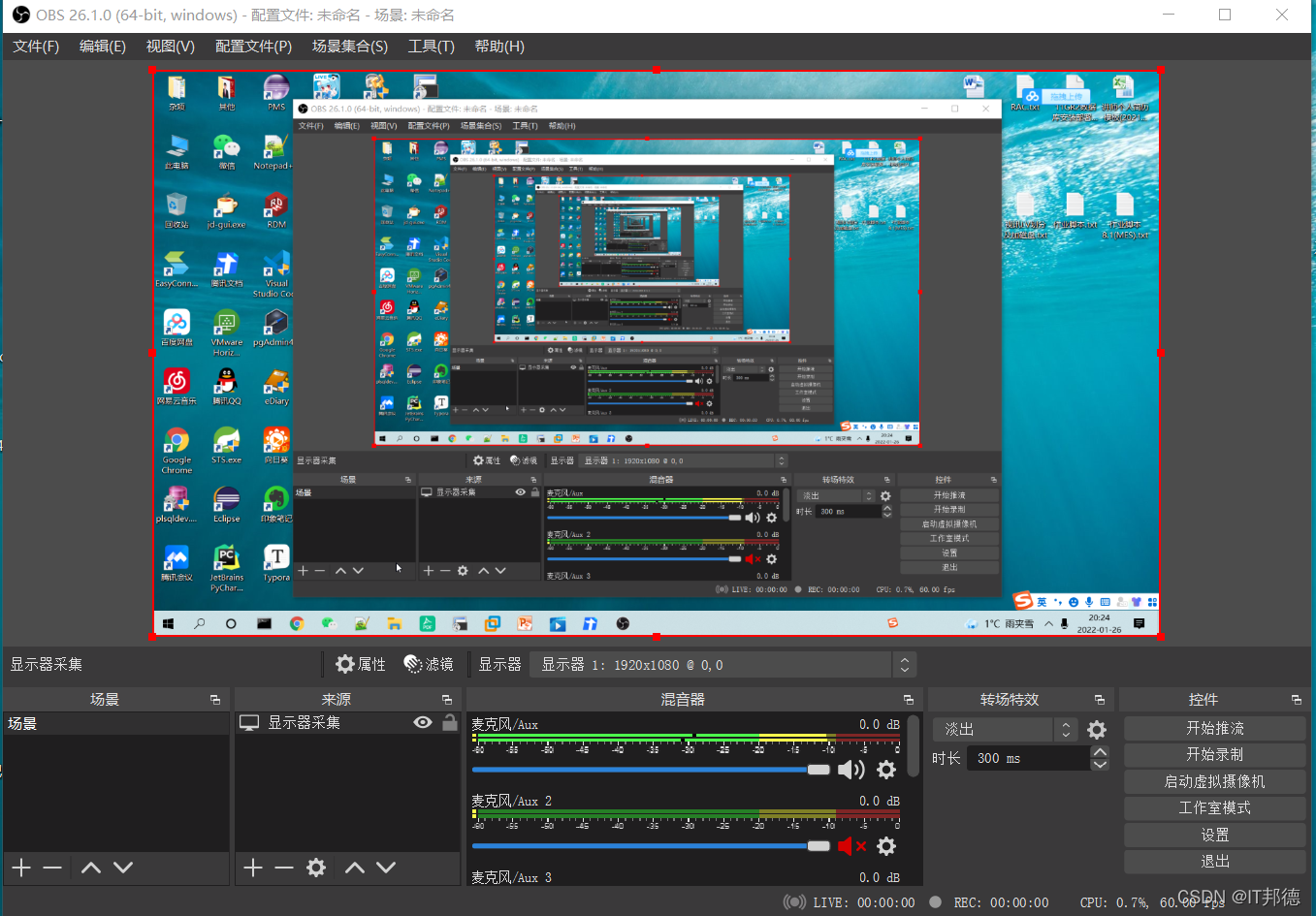Click the Eclipse icon in preview desktop

click(x=226, y=504)
